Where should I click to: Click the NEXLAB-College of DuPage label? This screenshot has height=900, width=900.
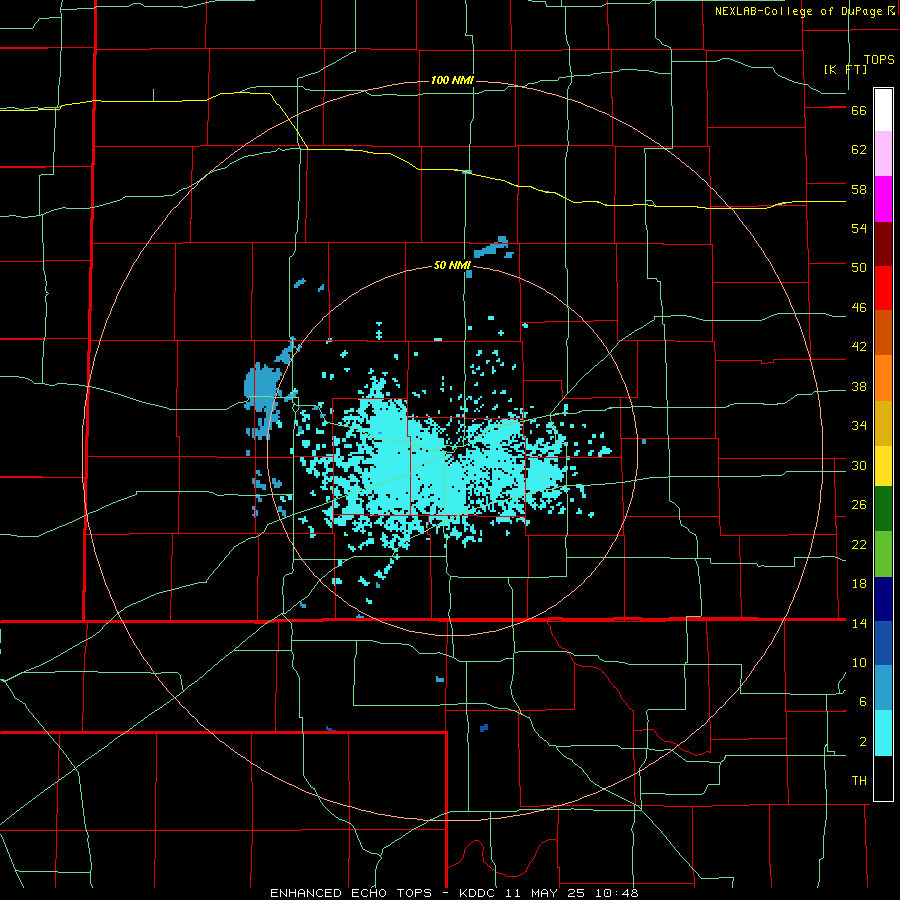(798, 11)
